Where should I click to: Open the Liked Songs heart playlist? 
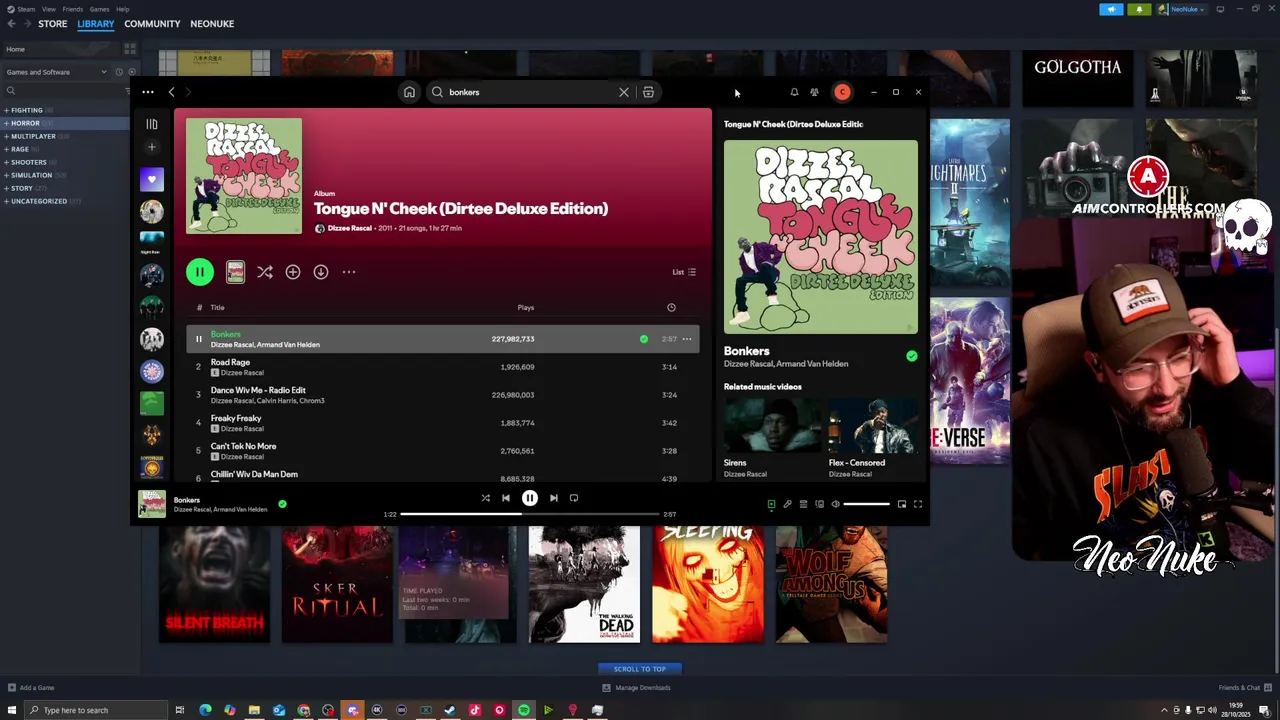[x=152, y=180]
